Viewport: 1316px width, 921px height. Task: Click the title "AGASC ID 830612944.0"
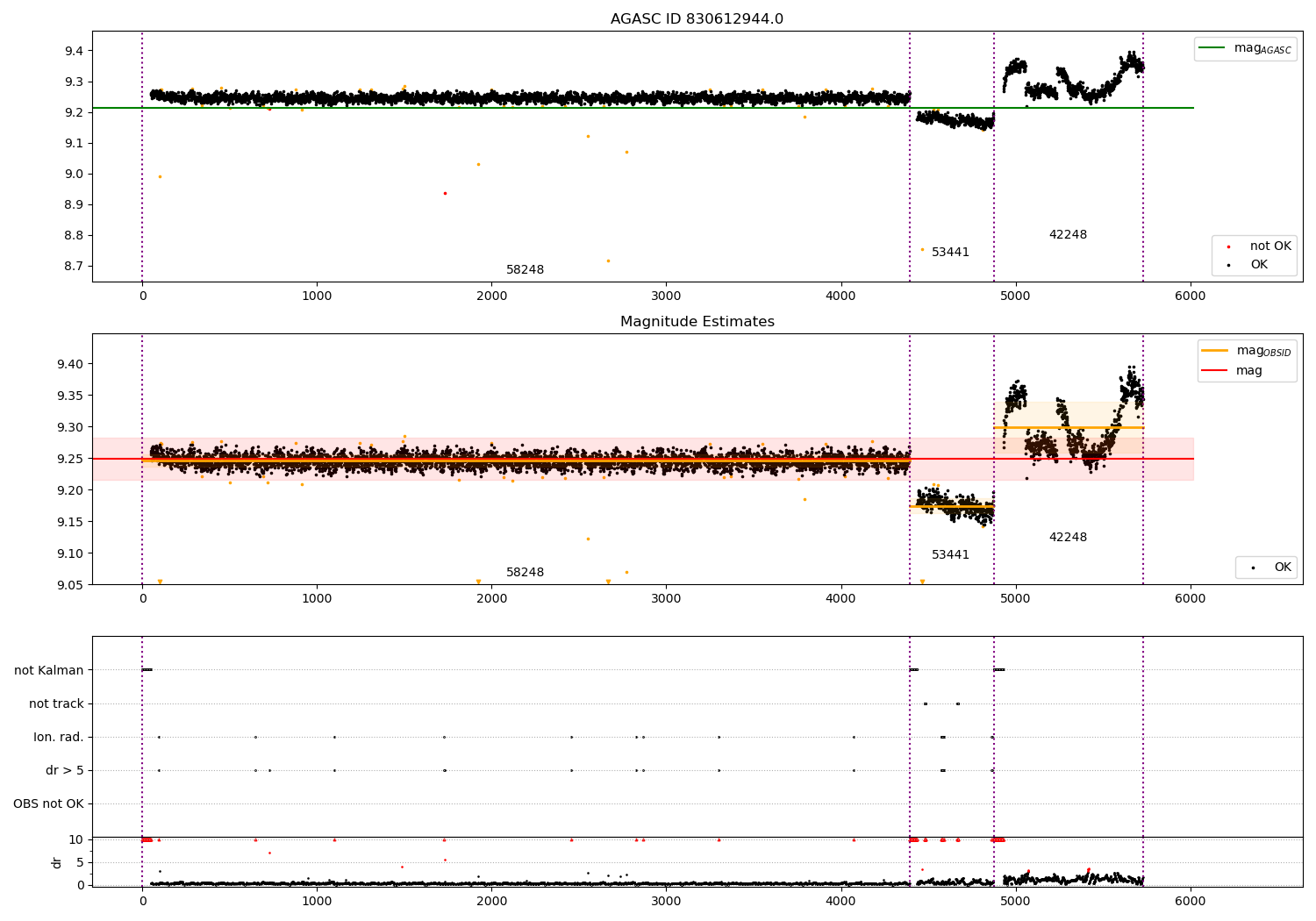click(x=697, y=19)
